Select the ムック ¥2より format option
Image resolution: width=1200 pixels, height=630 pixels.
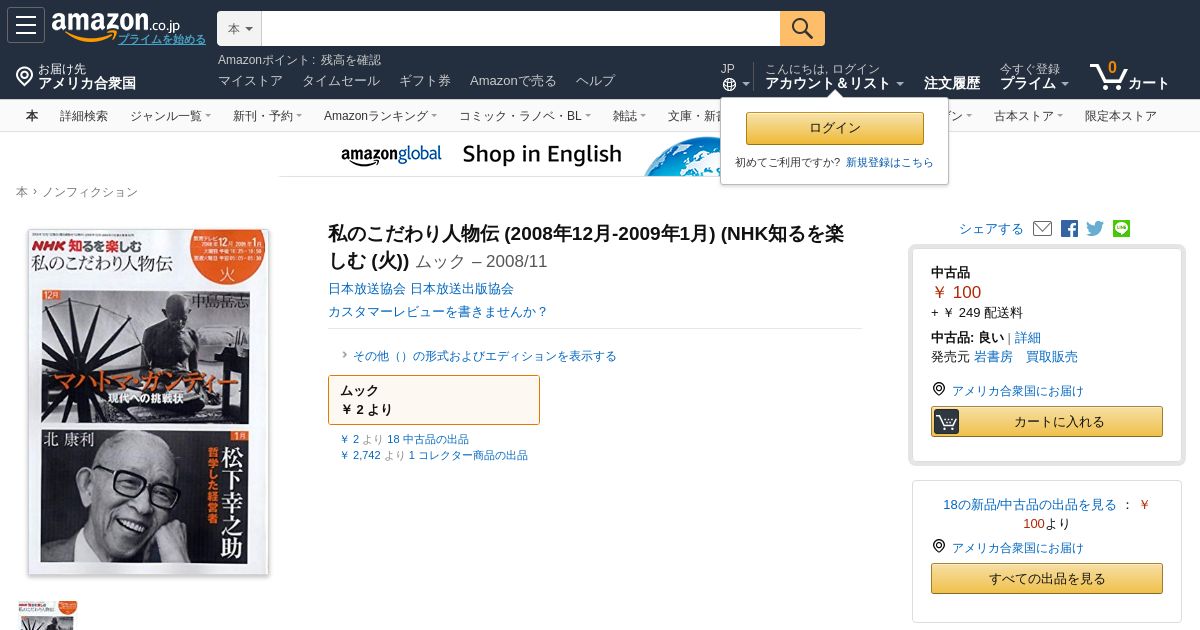pos(434,400)
